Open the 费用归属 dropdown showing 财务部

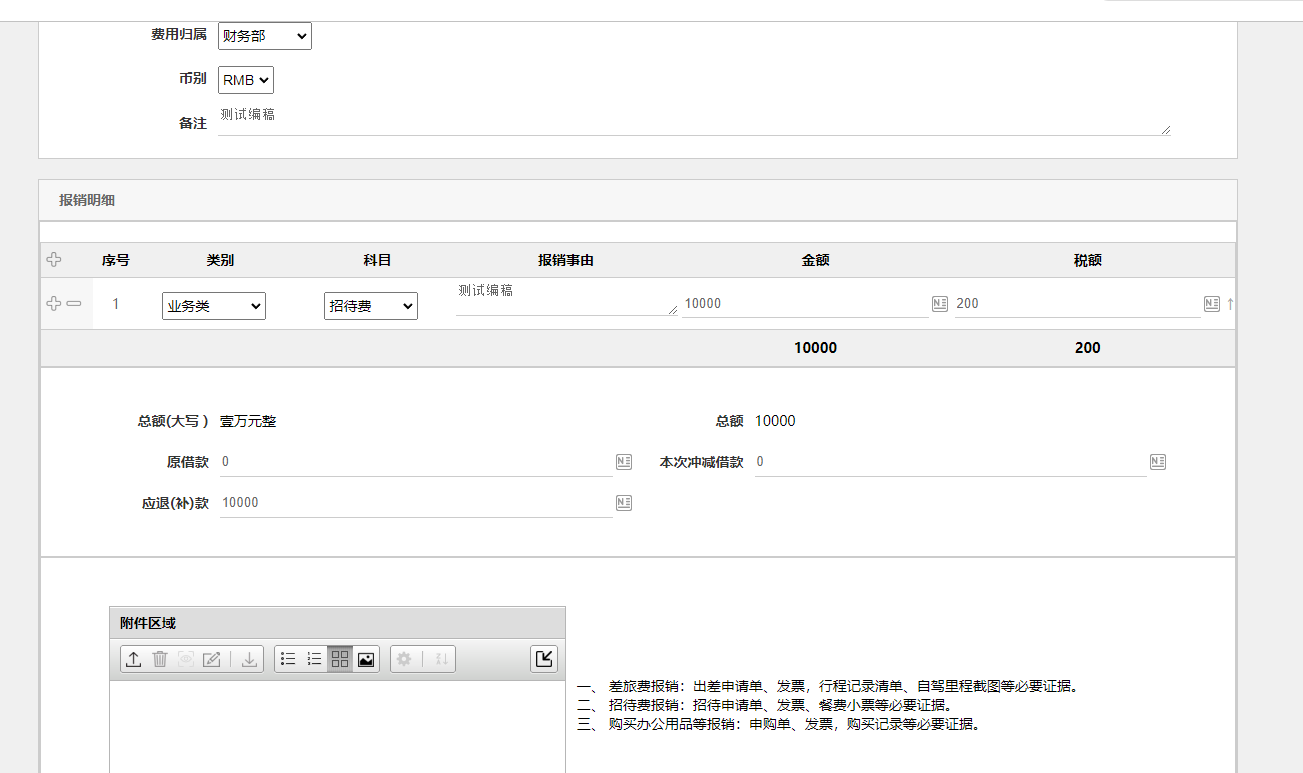tap(265, 36)
